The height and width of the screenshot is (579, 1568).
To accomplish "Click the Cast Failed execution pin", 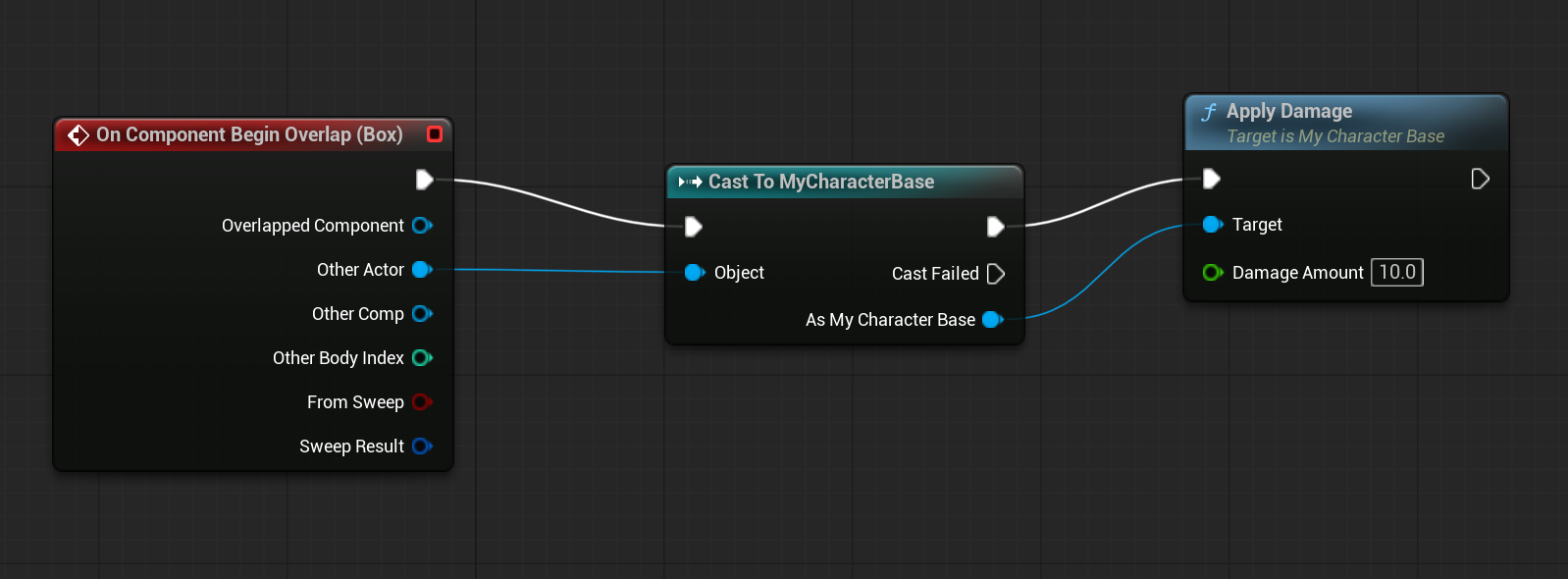I will point(996,274).
